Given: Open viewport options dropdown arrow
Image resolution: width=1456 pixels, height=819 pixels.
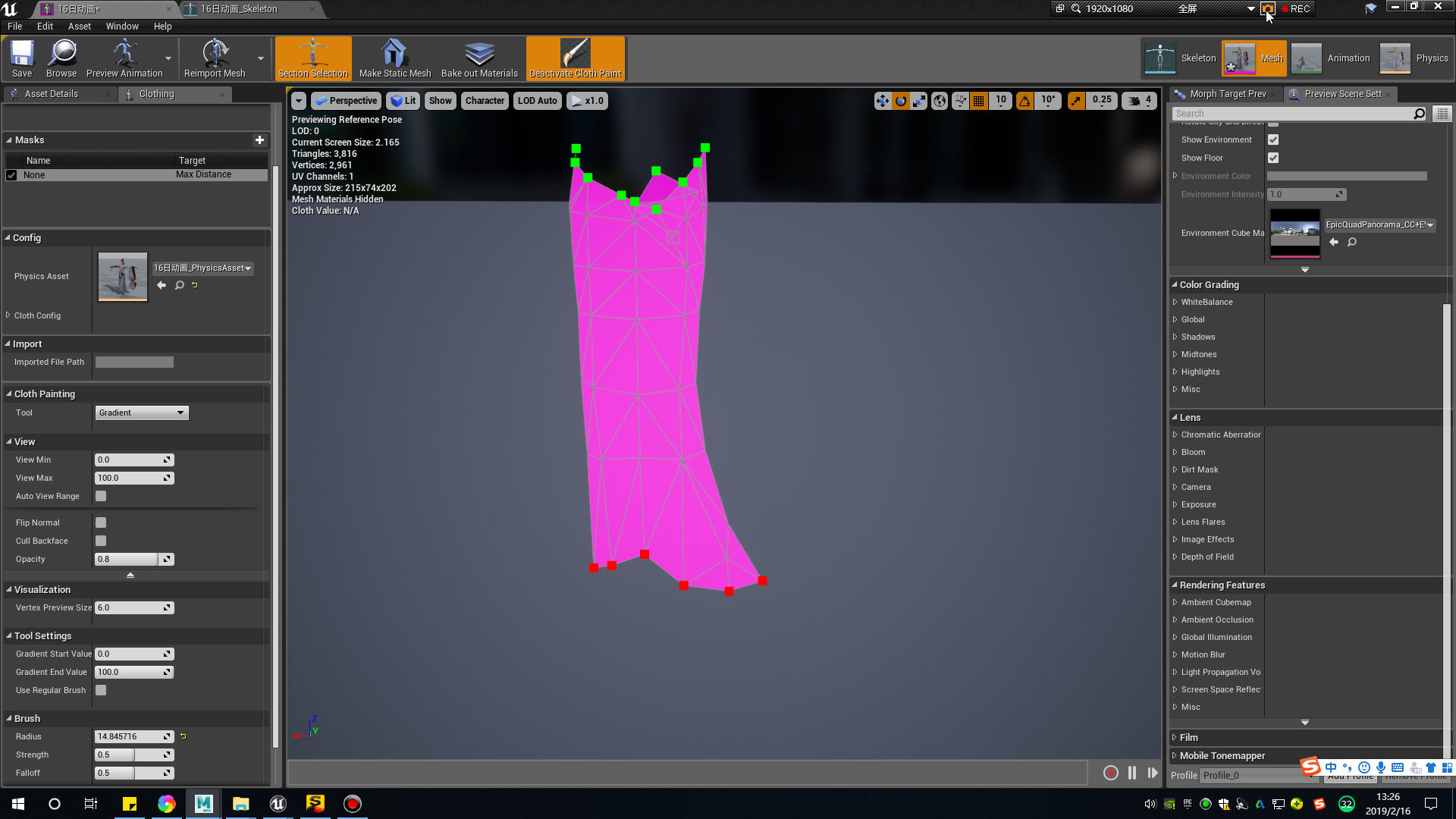Looking at the screenshot, I should pyautogui.click(x=299, y=101).
